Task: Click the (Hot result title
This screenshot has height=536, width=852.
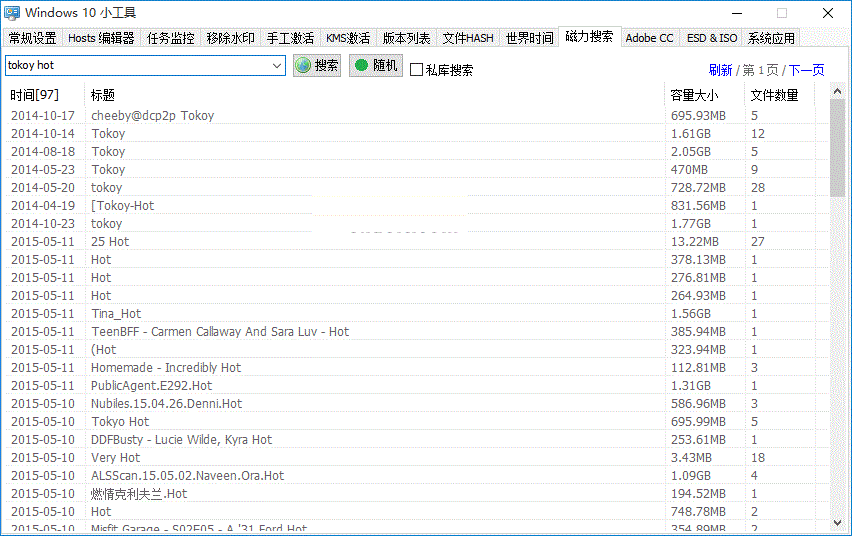Action: [x=103, y=350]
